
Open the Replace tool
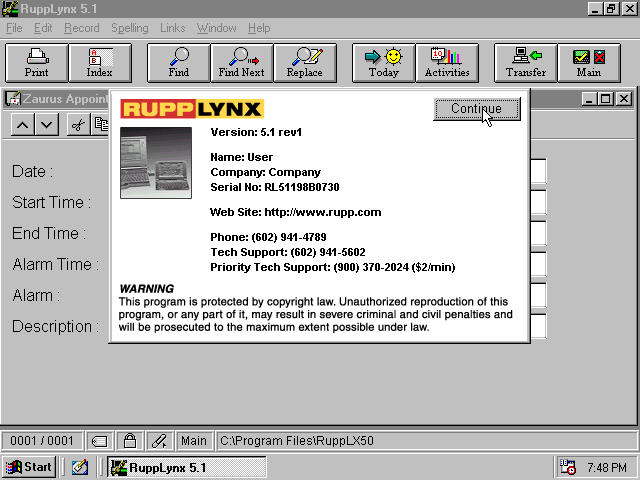[x=305, y=63]
